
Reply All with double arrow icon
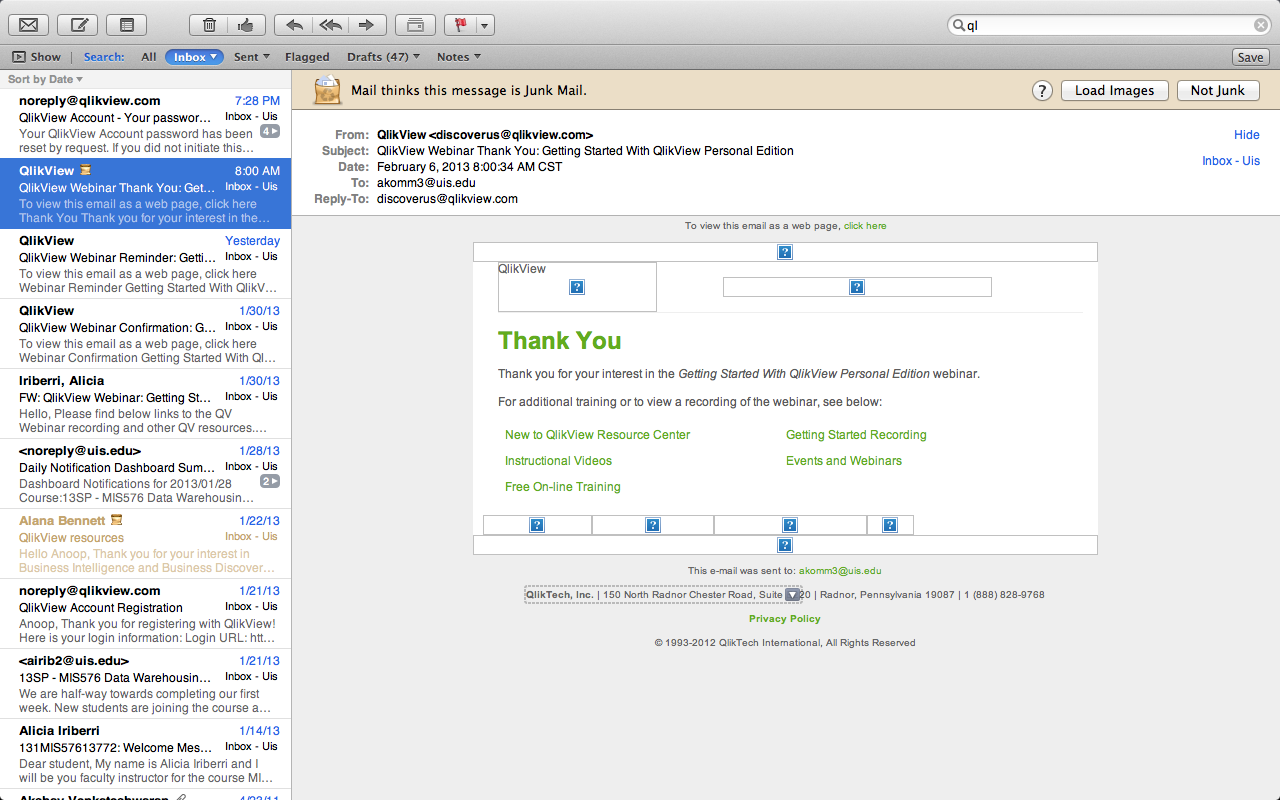(x=330, y=25)
